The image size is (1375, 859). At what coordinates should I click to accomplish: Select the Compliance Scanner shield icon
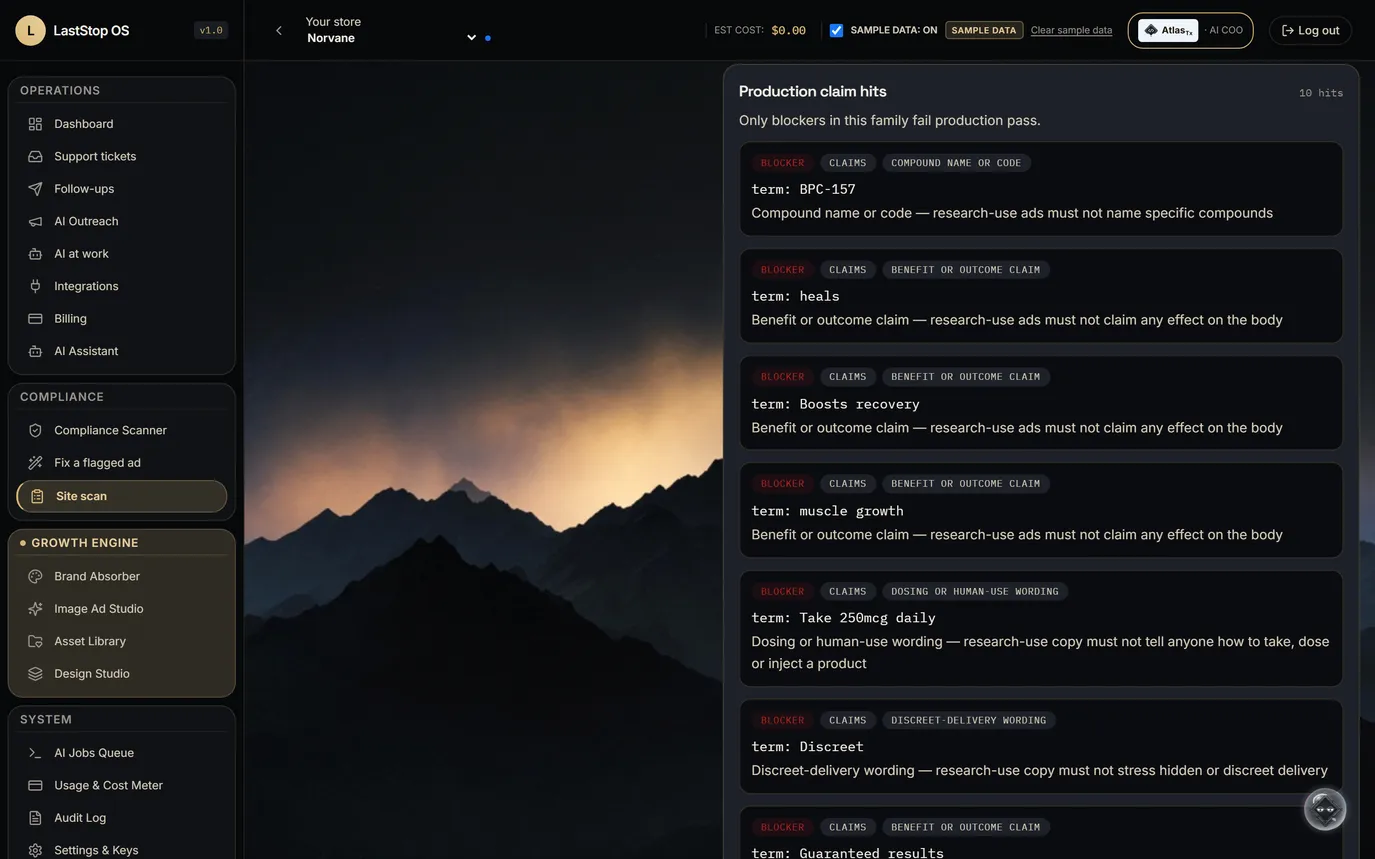(x=35, y=430)
